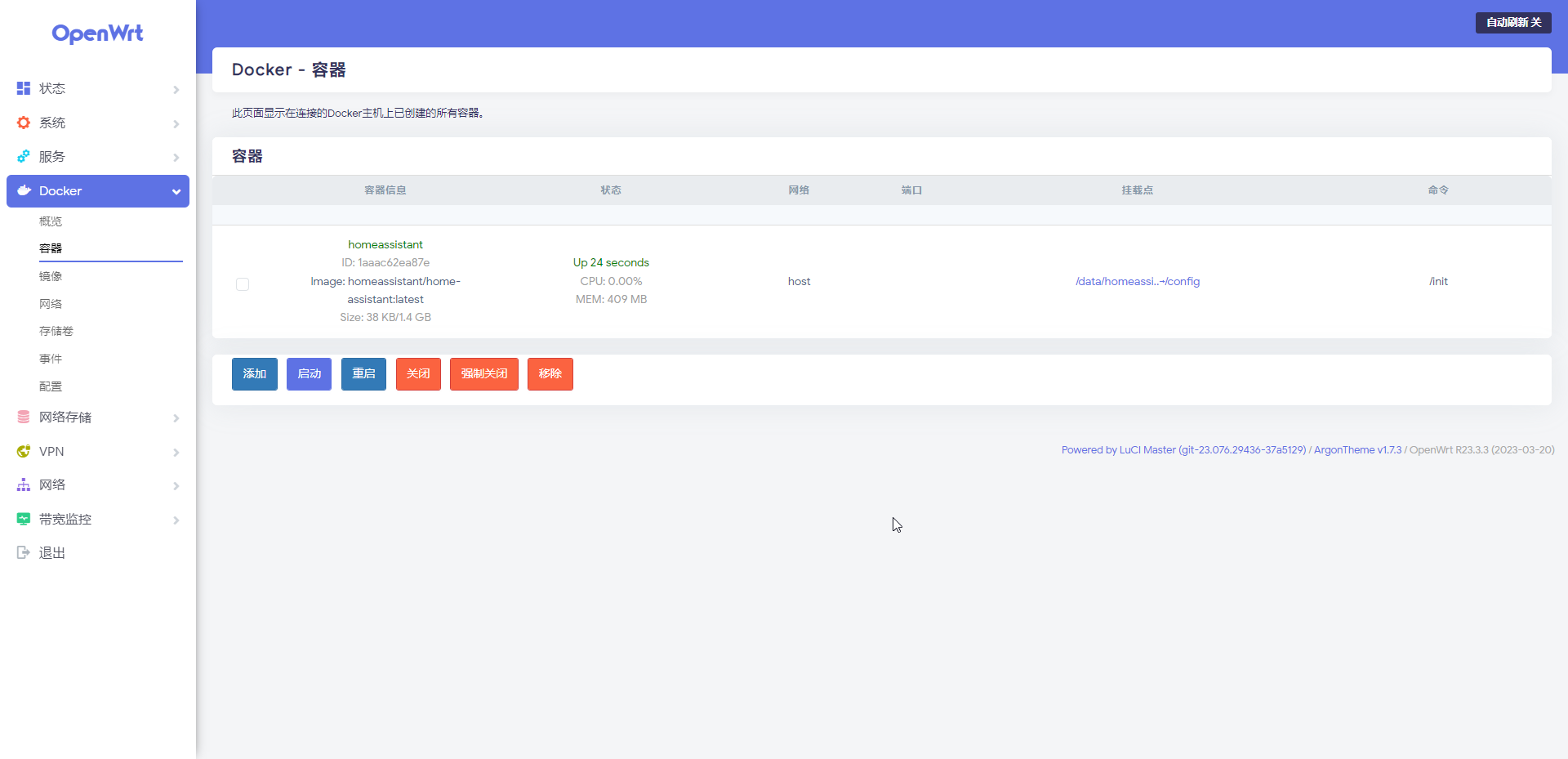Viewport: 1568px width, 759px height.
Task: Click the OpenWrt logo
Action: coord(97,33)
